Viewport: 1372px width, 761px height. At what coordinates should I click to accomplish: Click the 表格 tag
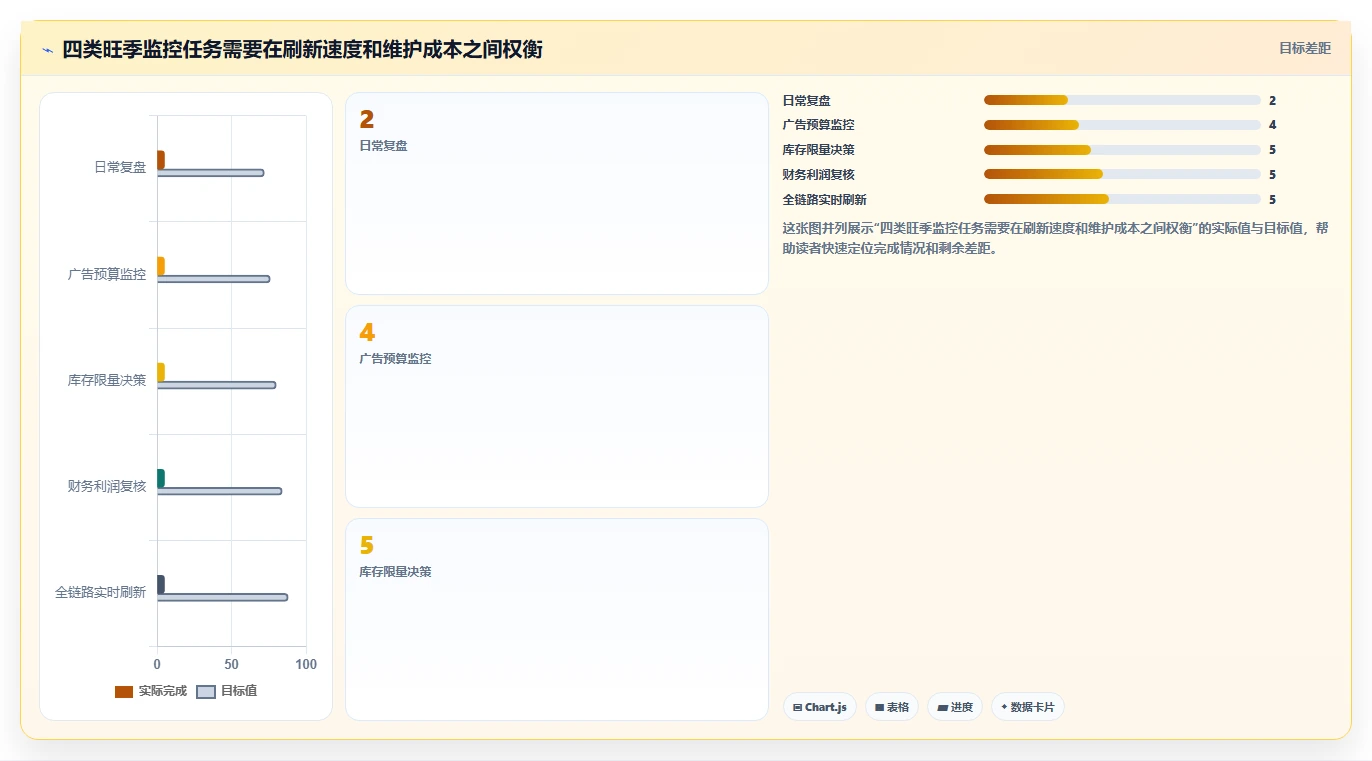pos(892,707)
